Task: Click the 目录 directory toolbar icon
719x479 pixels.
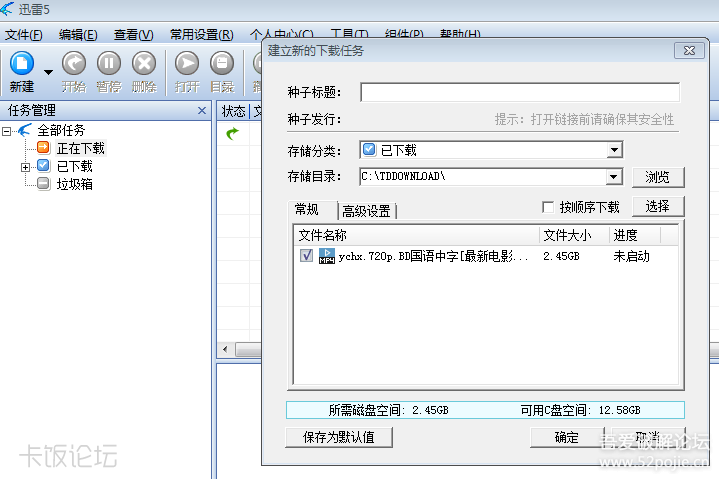Action: click(x=222, y=64)
